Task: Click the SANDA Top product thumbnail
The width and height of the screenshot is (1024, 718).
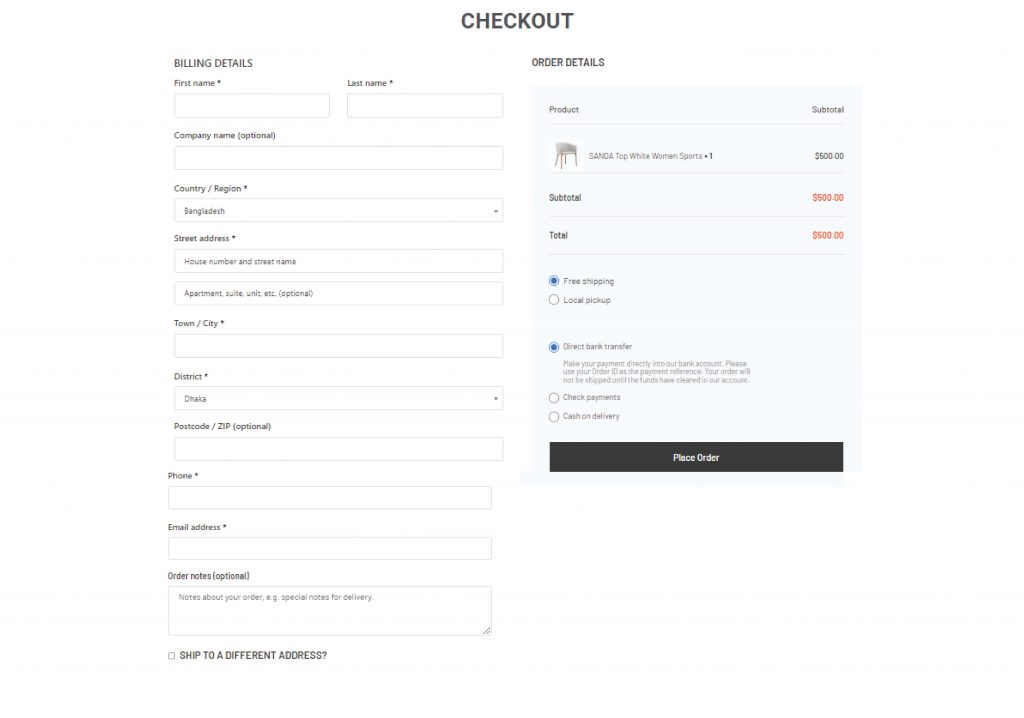Action: 566,156
